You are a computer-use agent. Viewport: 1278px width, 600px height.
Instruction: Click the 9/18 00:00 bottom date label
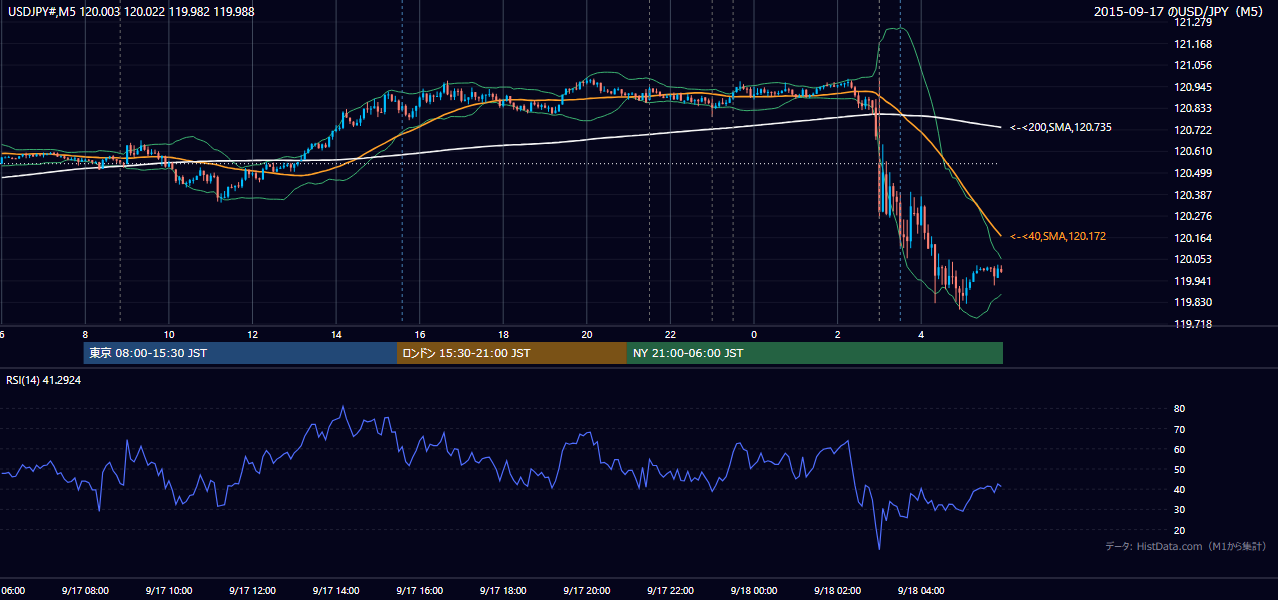[753, 590]
